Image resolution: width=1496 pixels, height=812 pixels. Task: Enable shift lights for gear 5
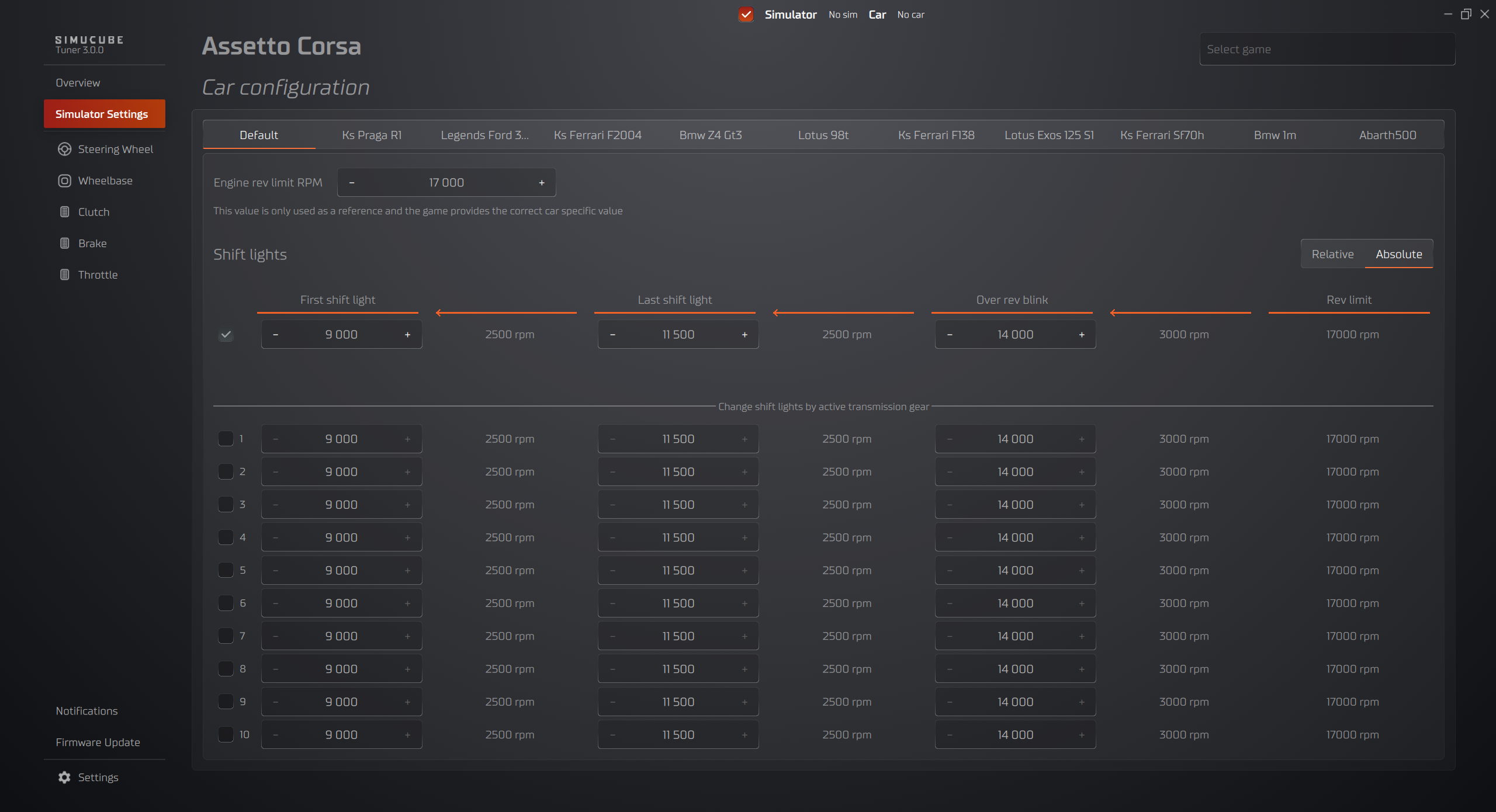click(226, 570)
